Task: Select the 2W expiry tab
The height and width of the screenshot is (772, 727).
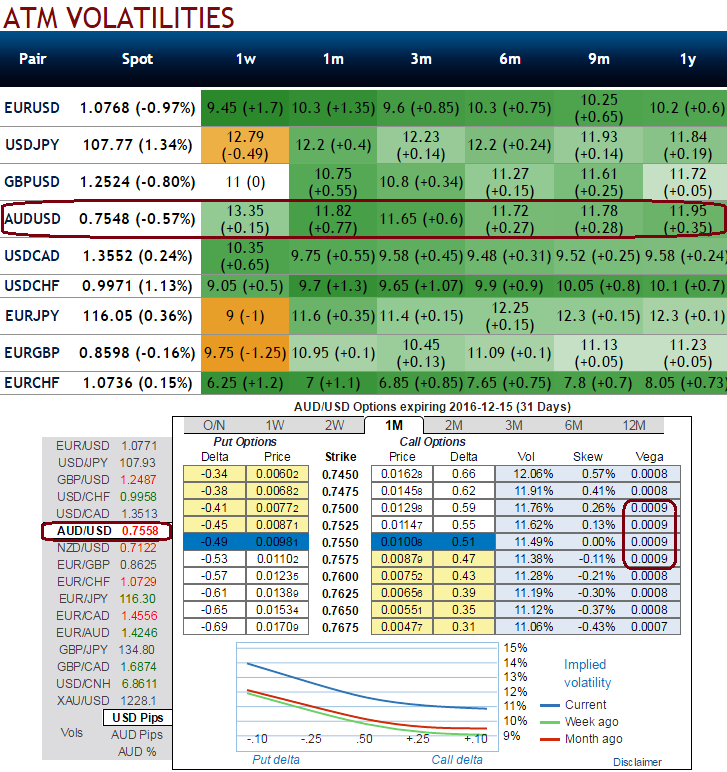Action: click(334, 425)
